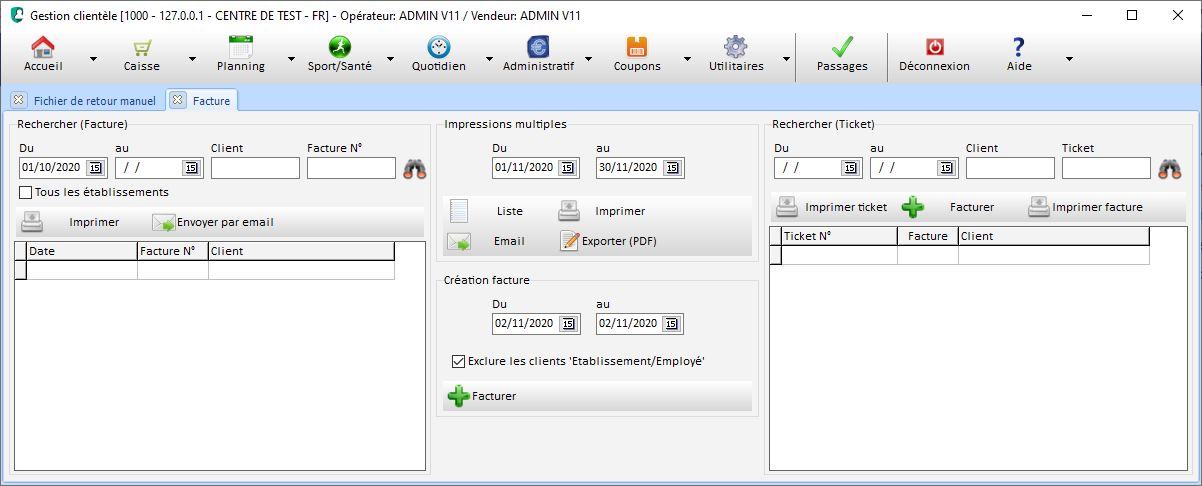Image resolution: width=1202 pixels, height=486 pixels.
Task: Open the Planning calendar icon
Action: tap(240, 48)
